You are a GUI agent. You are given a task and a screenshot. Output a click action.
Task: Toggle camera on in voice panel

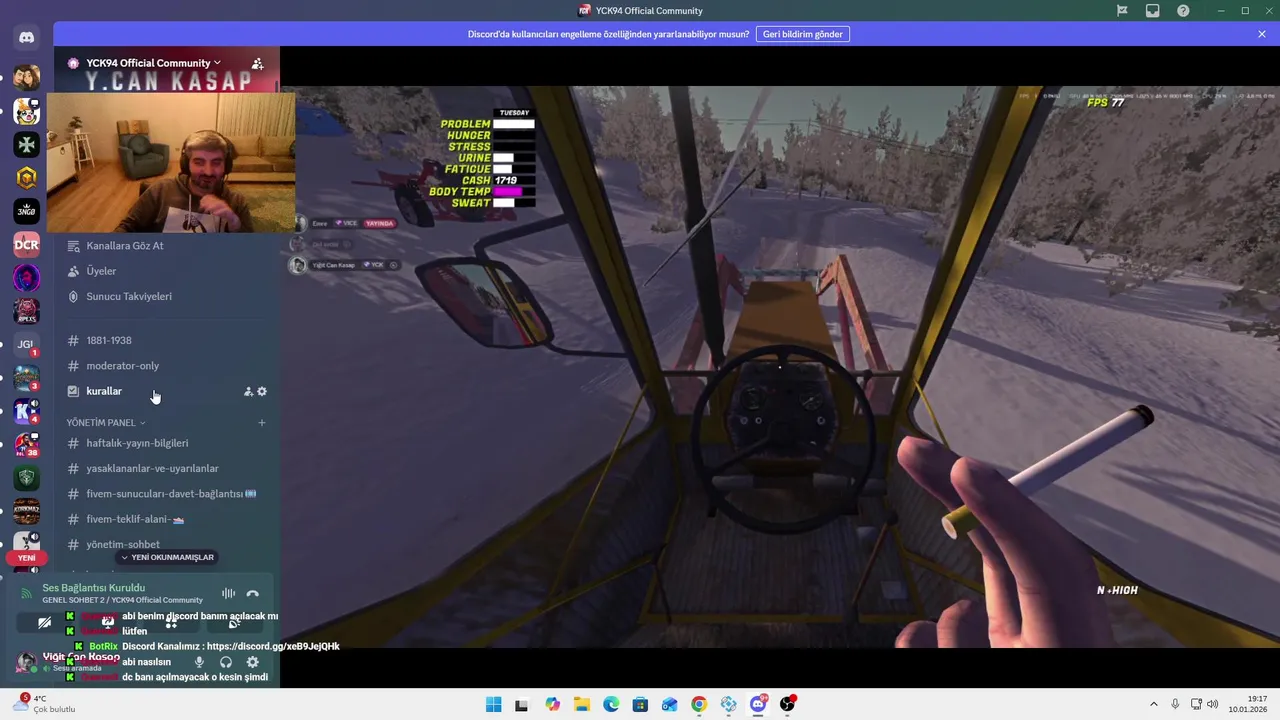point(45,623)
